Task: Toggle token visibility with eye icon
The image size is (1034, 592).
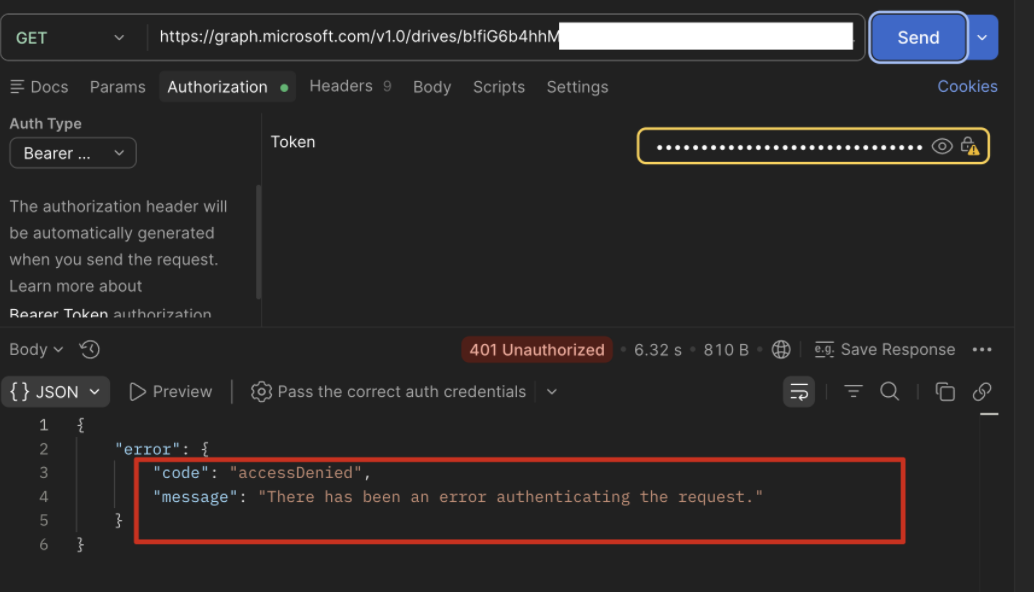Action: (x=942, y=146)
